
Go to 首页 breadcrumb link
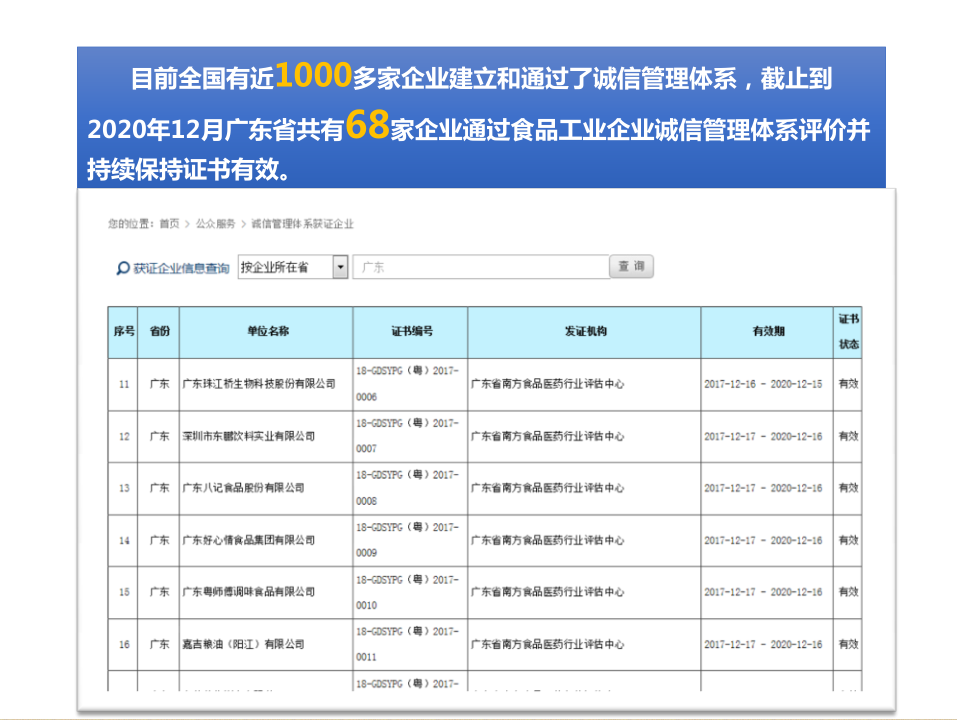pos(170,224)
